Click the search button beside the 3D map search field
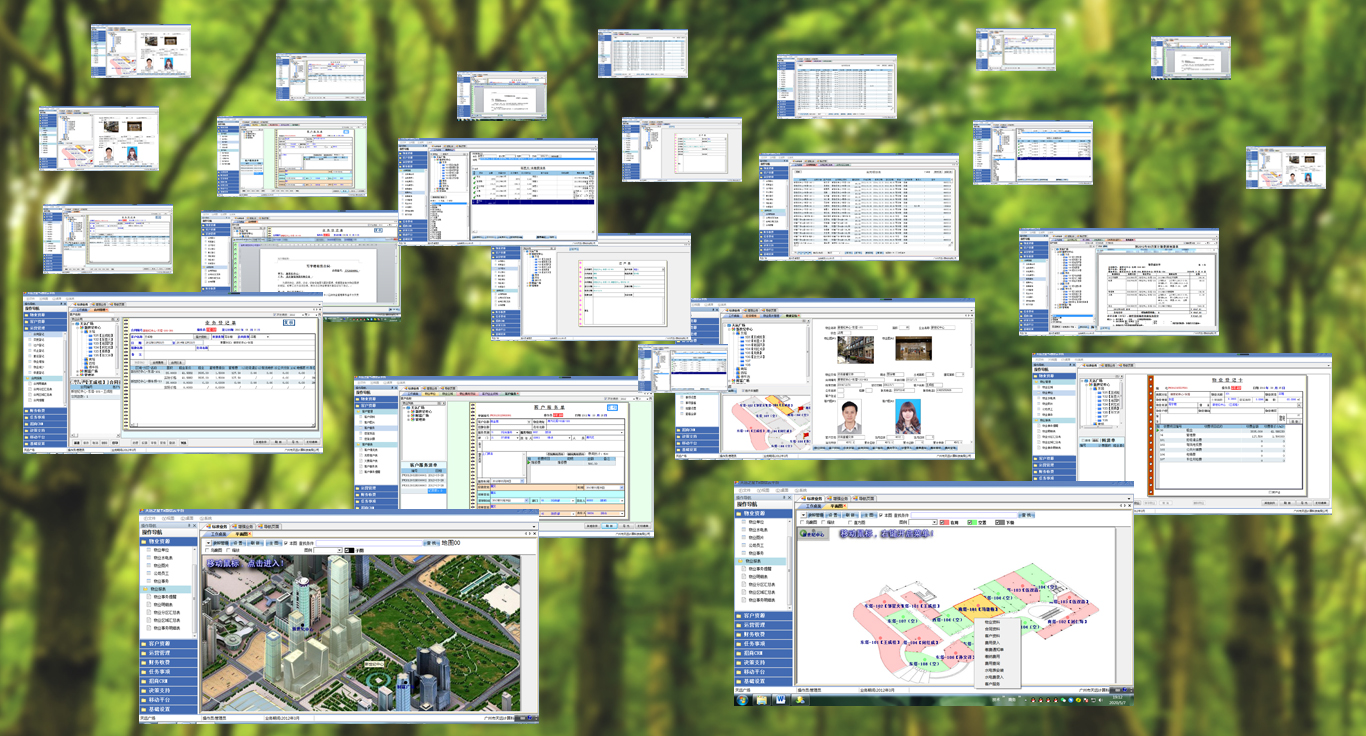 [432, 543]
